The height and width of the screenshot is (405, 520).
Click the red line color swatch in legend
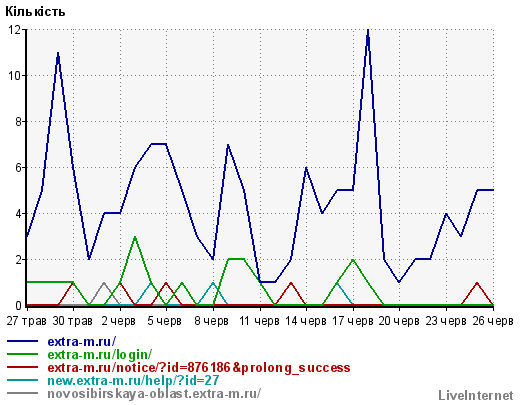[22, 367]
